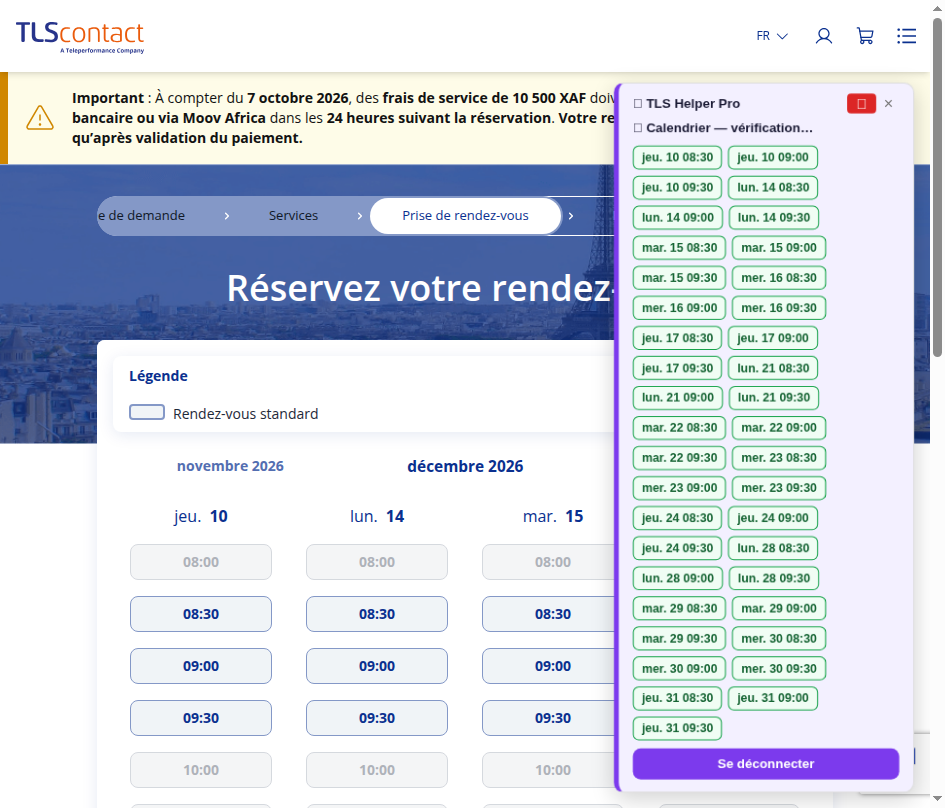The width and height of the screenshot is (945, 808).
Task: Click helper chip mer. 23 09:00
Action: pos(679,488)
